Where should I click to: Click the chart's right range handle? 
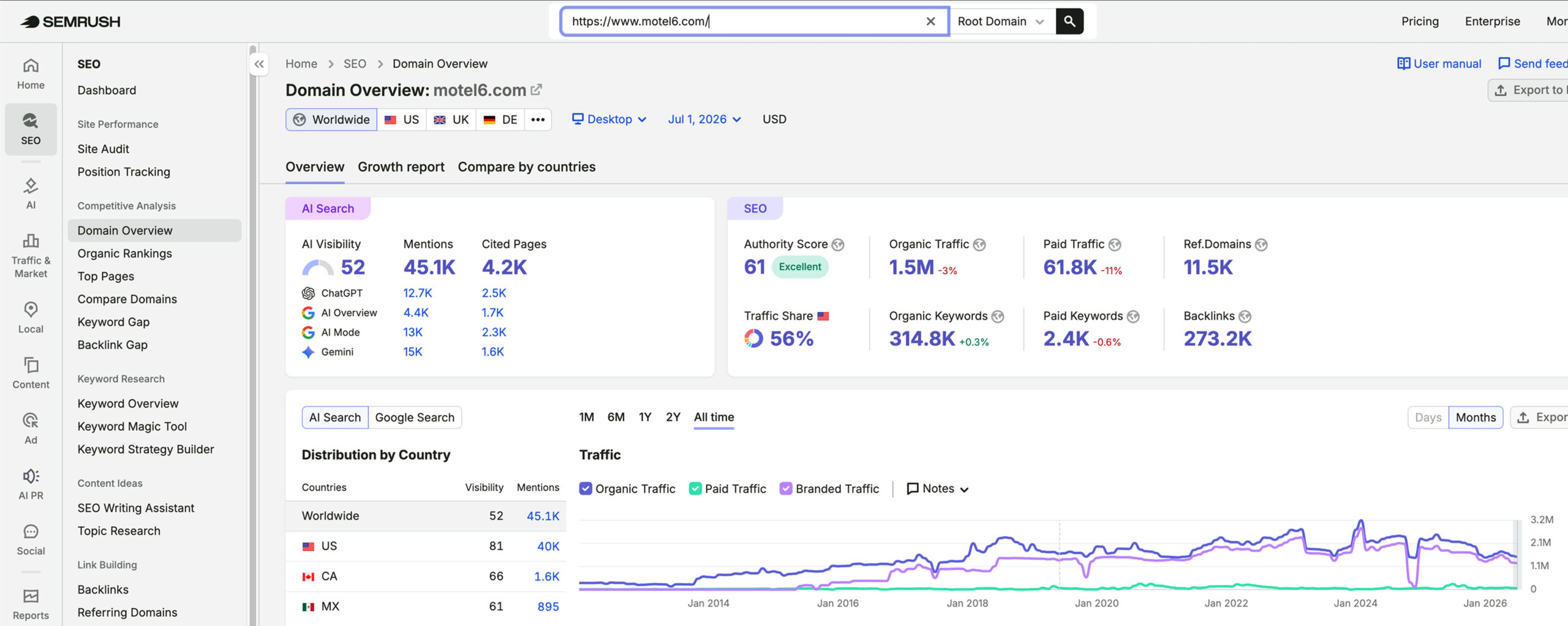(x=1518, y=554)
